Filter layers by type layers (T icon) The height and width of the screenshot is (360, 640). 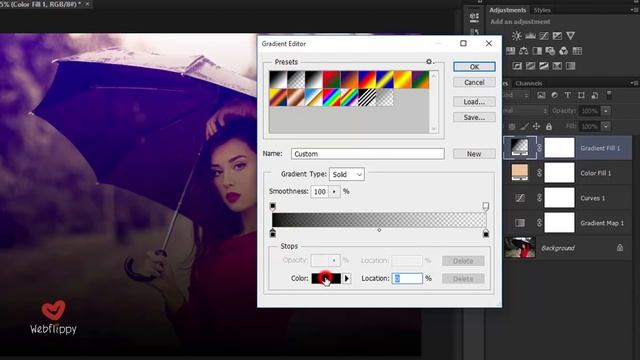[568, 95]
